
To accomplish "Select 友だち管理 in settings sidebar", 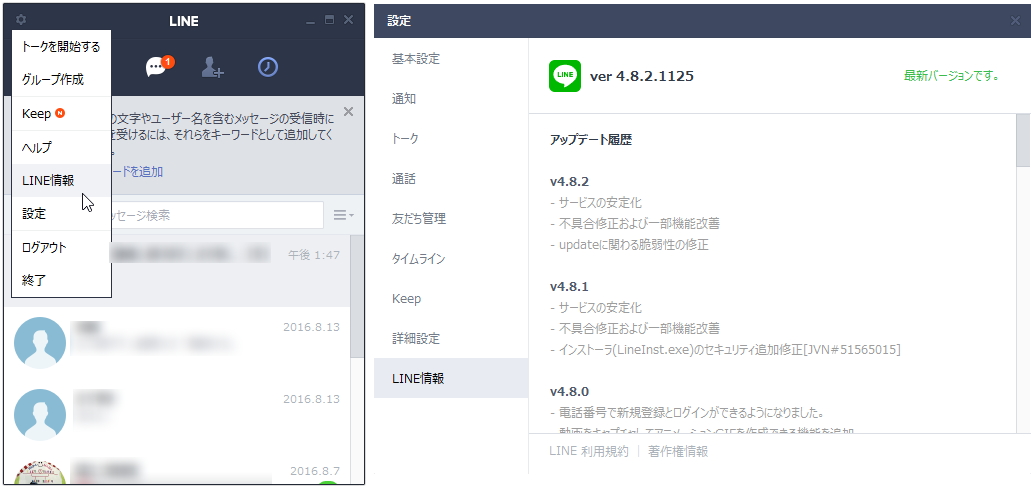I will (x=451, y=219).
